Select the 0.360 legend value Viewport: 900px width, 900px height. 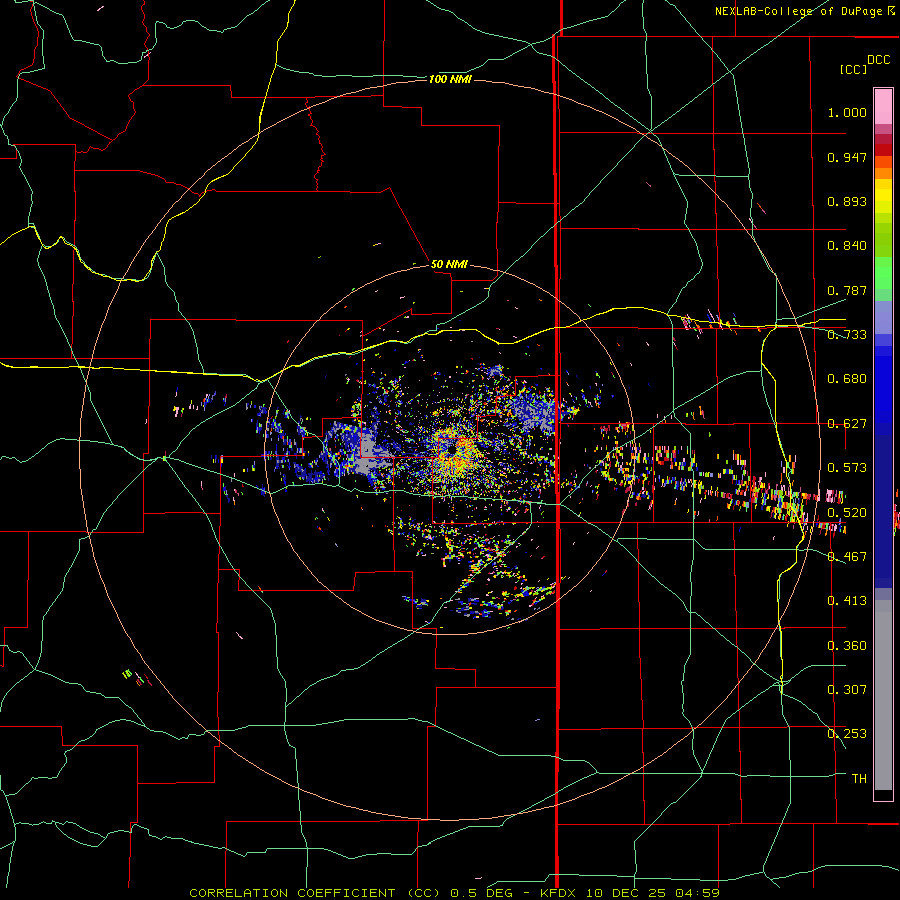click(847, 645)
